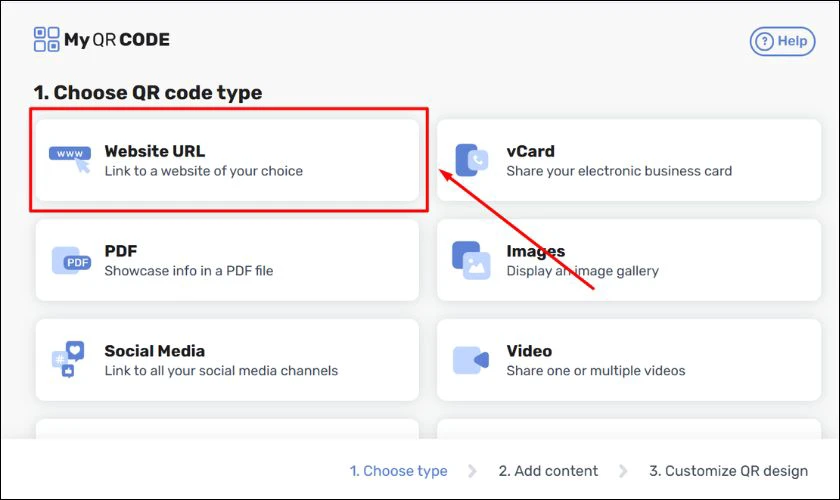
Task: Click the chevron after Add content step
Action: [x=623, y=471]
